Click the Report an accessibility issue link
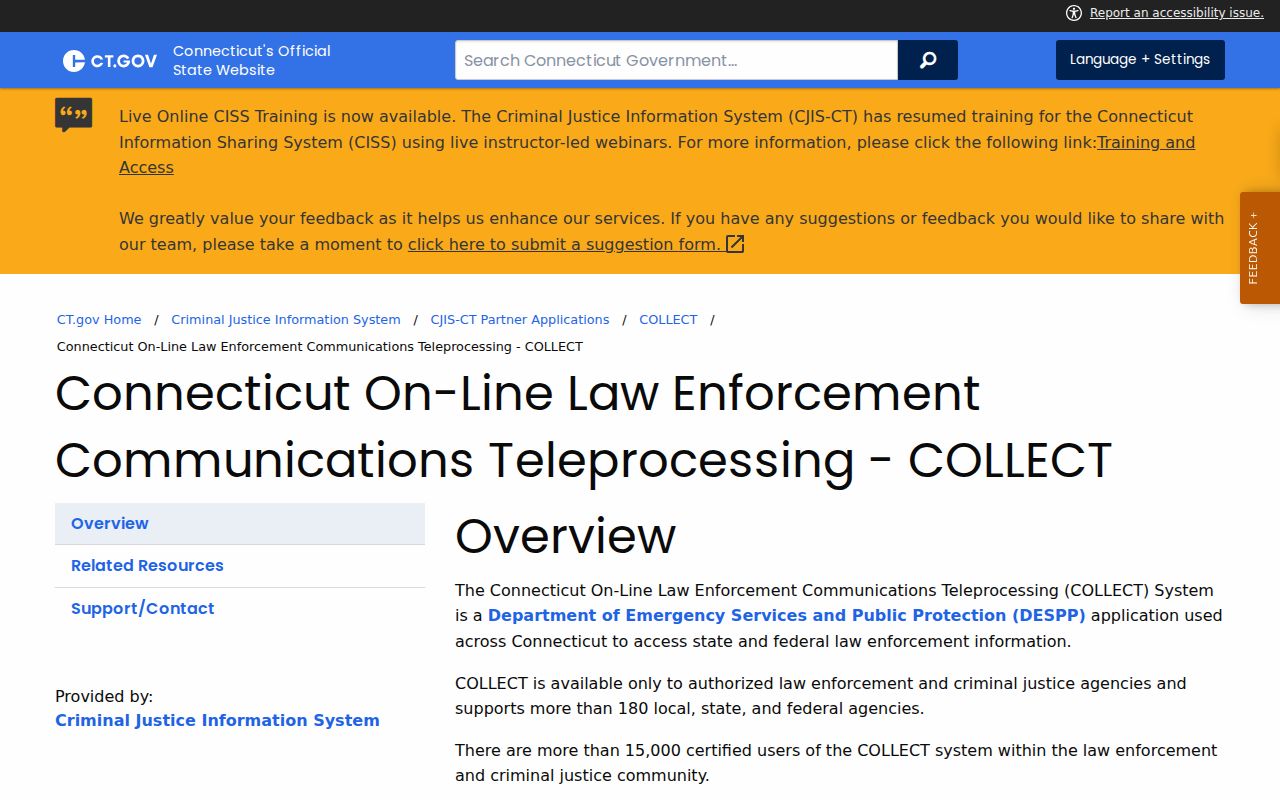 (x=1177, y=13)
